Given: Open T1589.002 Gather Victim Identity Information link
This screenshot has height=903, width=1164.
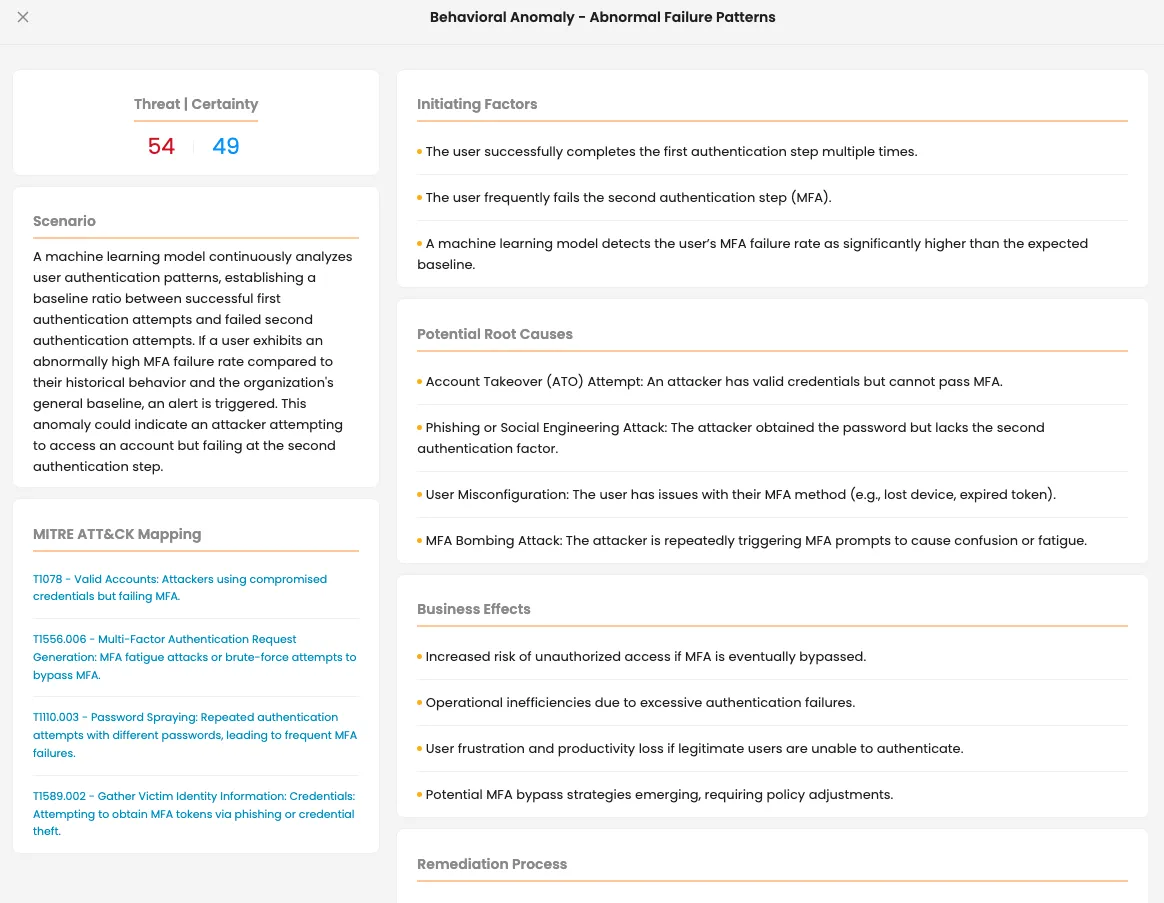Looking at the screenshot, I should click(194, 814).
